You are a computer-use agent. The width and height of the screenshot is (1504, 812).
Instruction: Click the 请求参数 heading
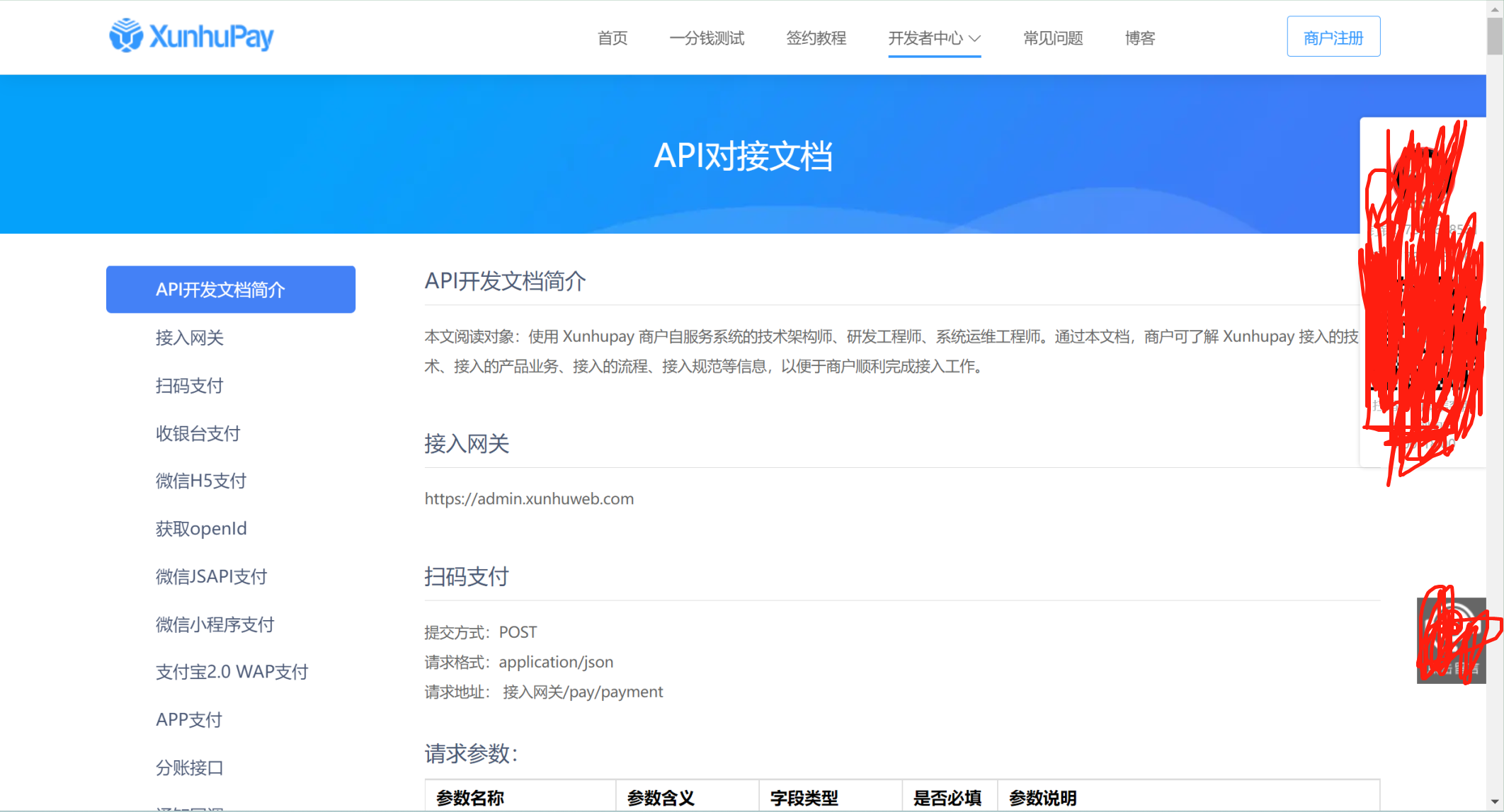coord(471,753)
